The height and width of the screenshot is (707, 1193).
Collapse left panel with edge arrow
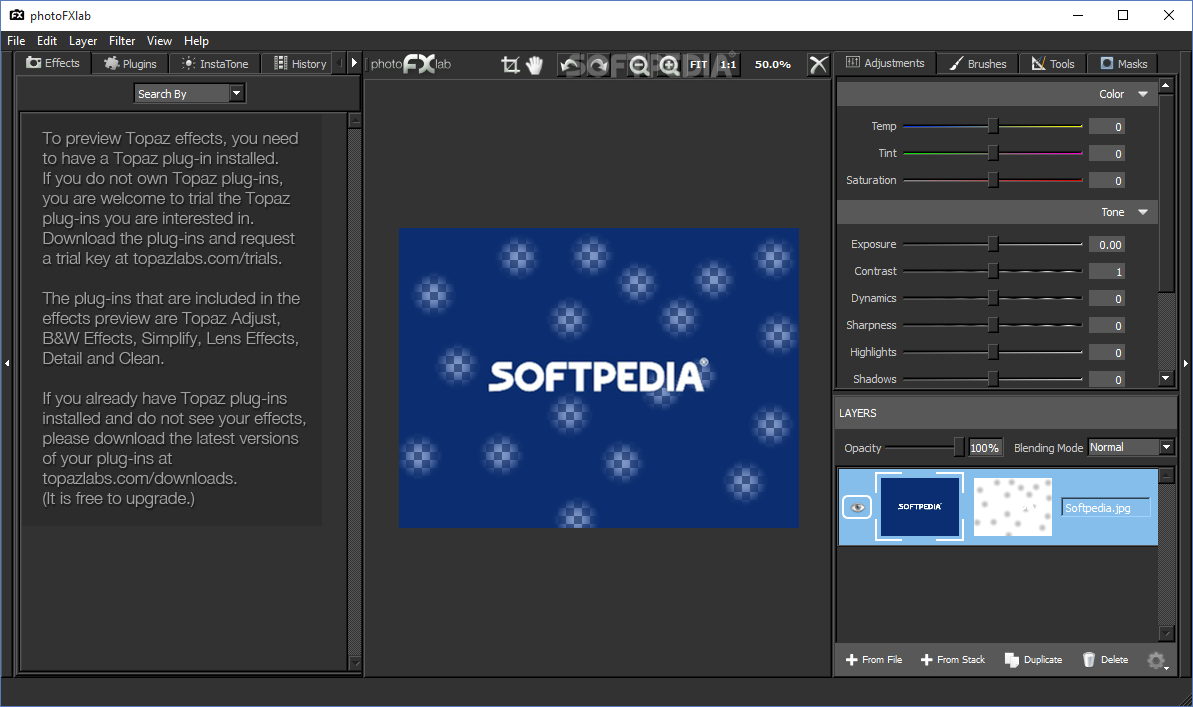point(7,363)
